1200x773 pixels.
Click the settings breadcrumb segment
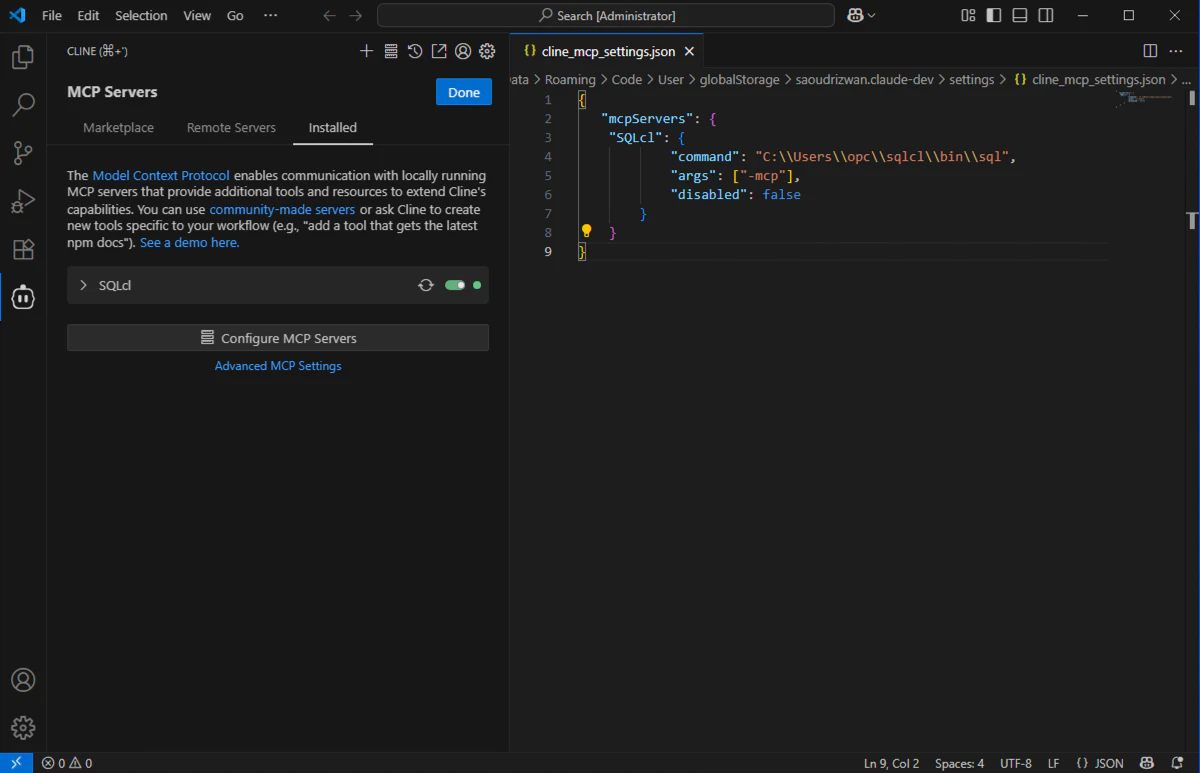[x=971, y=79]
